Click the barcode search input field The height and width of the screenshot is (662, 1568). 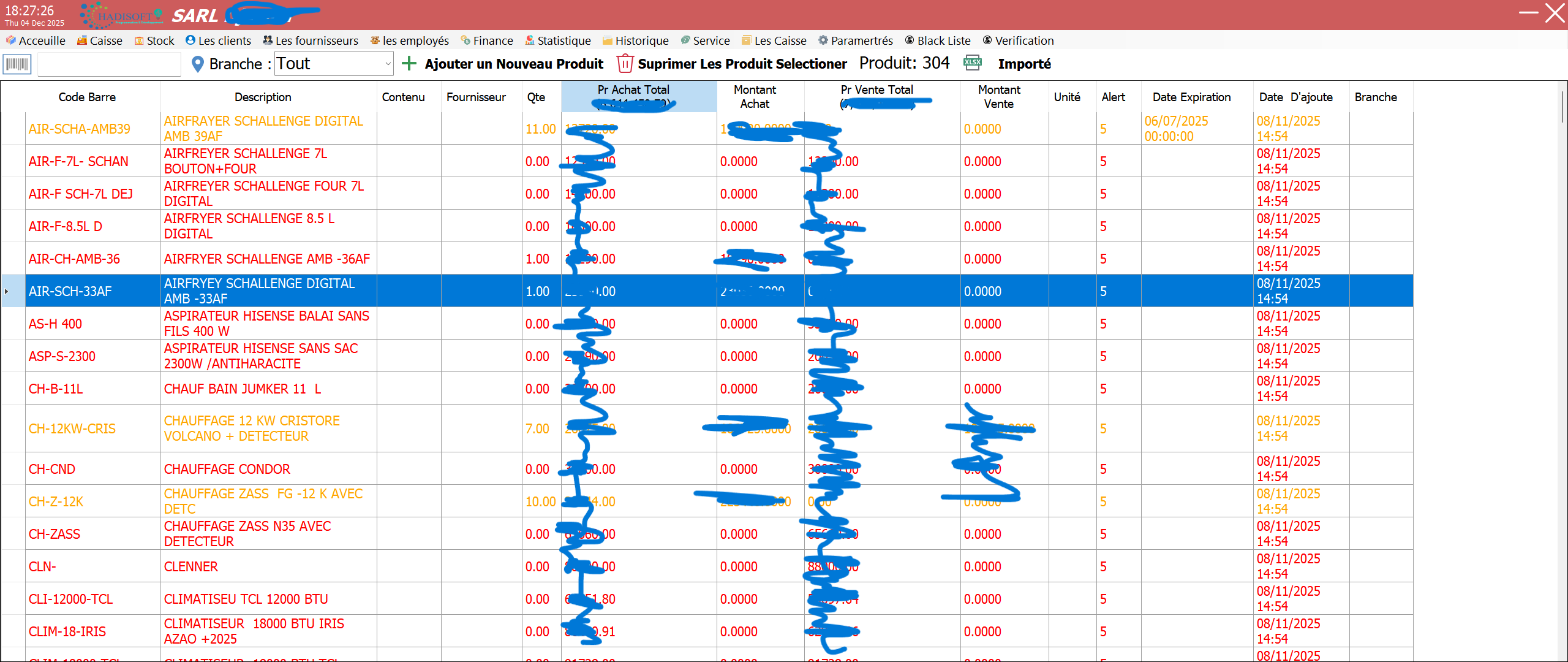point(109,64)
